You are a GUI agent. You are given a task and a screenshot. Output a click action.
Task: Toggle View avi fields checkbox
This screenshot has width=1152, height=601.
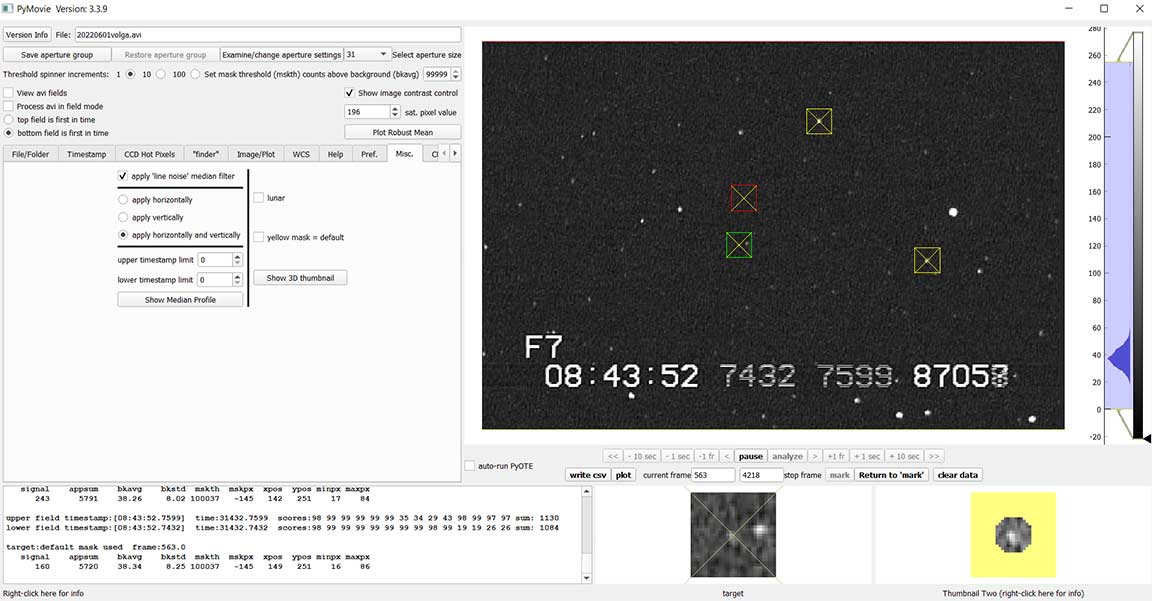click(x=9, y=93)
